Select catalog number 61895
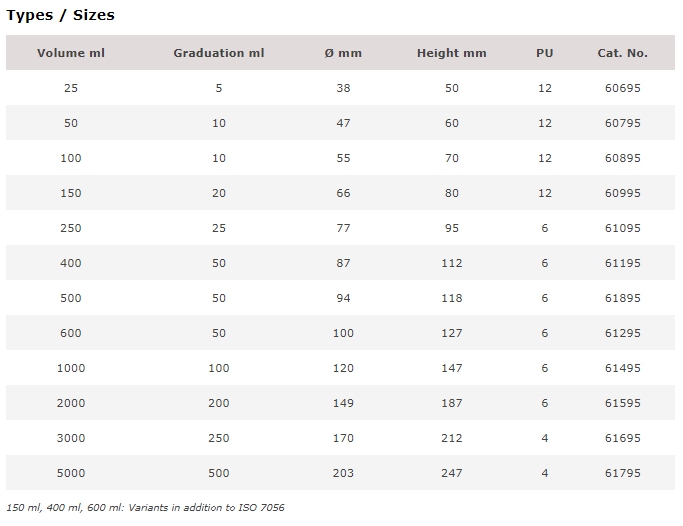Screen dimensions: 683x526 (x=622, y=298)
